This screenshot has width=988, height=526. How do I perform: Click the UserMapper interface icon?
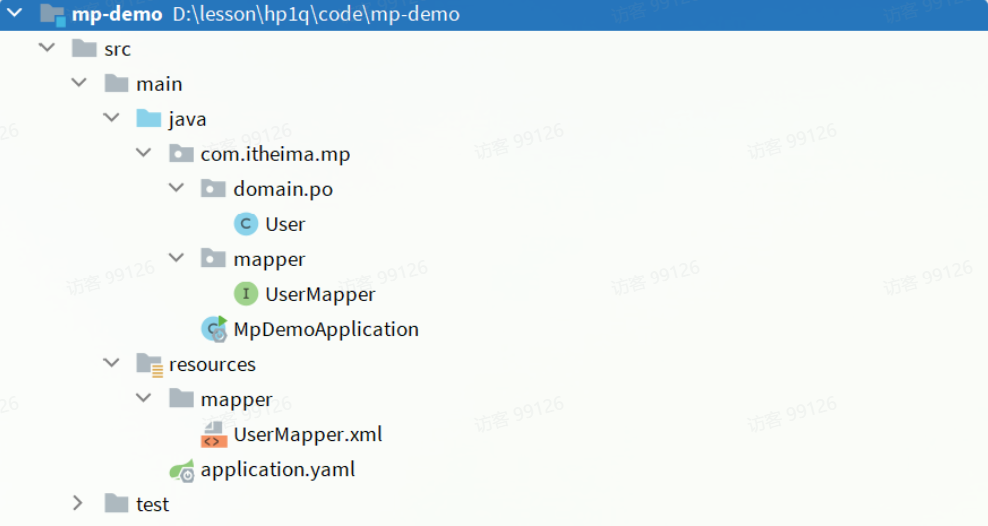[246, 294]
